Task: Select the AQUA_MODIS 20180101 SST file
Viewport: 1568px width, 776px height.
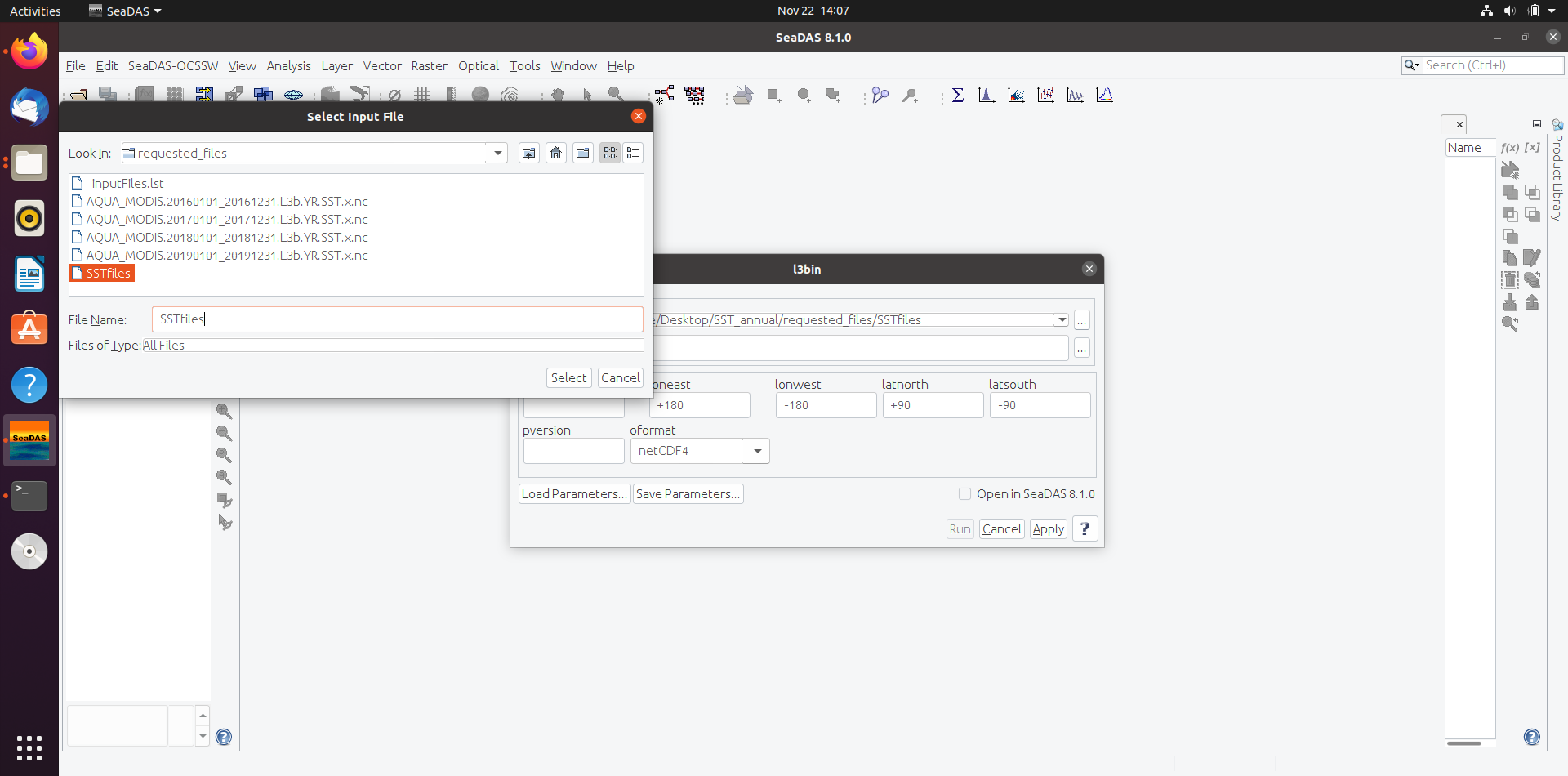Action: click(227, 237)
